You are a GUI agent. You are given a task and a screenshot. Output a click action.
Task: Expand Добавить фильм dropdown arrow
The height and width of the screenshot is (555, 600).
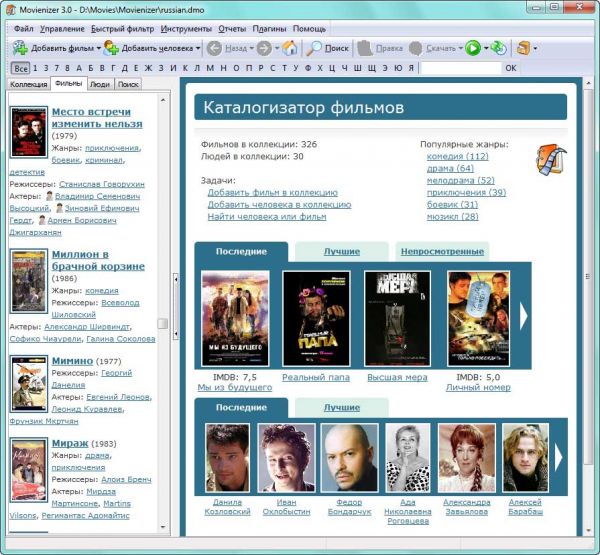click(99, 48)
